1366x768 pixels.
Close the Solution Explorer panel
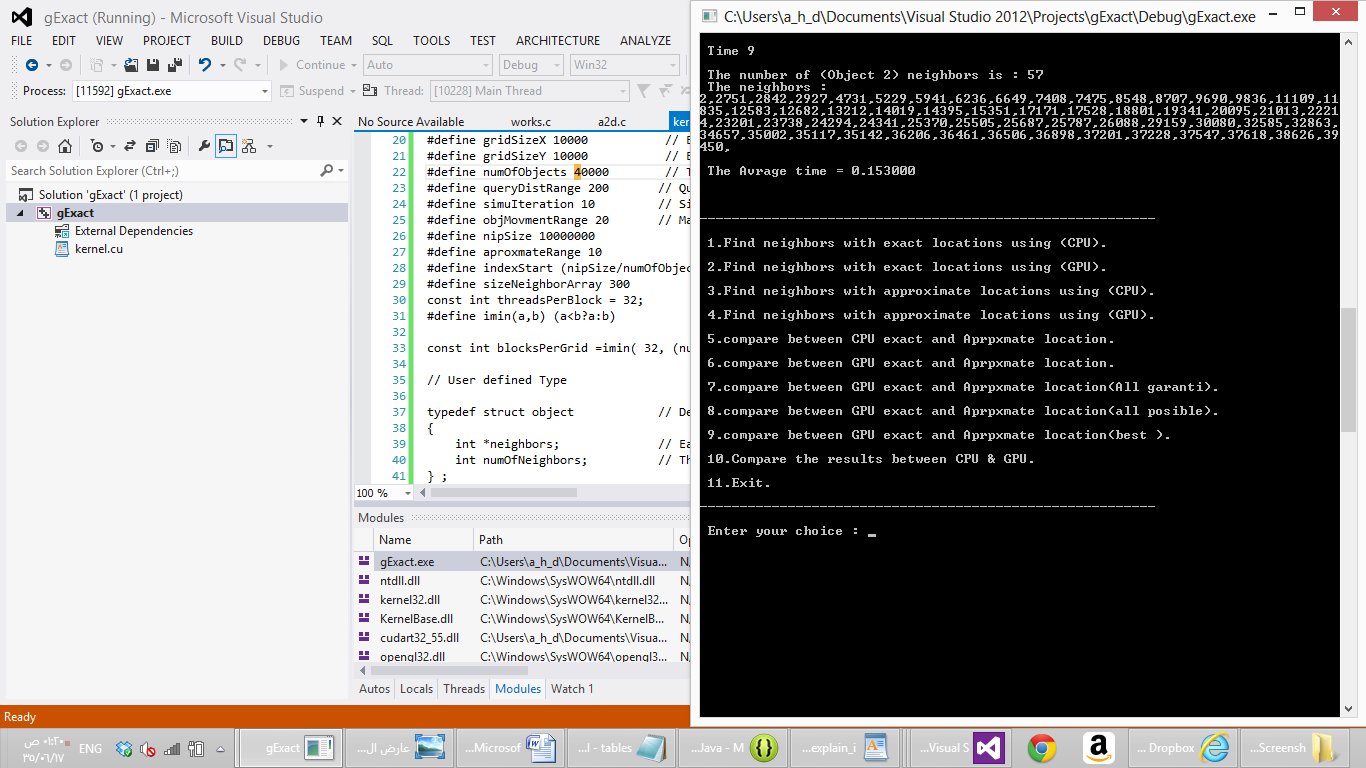(337, 121)
